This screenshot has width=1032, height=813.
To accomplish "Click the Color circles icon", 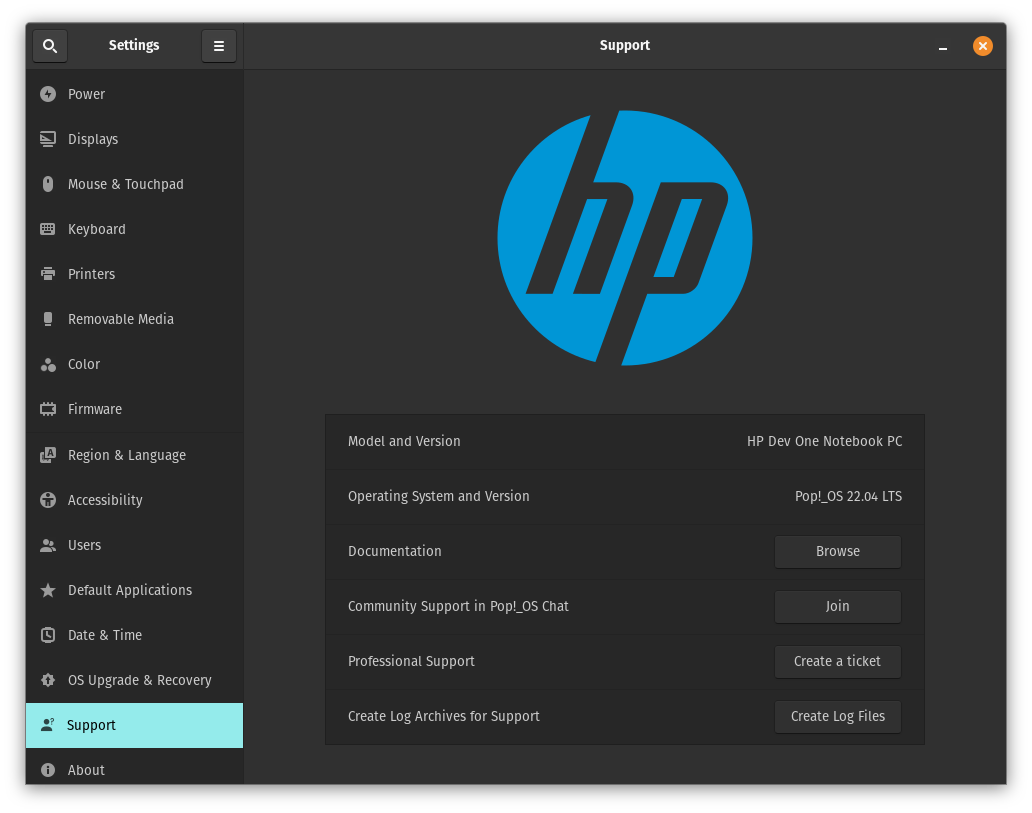I will (48, 364).
